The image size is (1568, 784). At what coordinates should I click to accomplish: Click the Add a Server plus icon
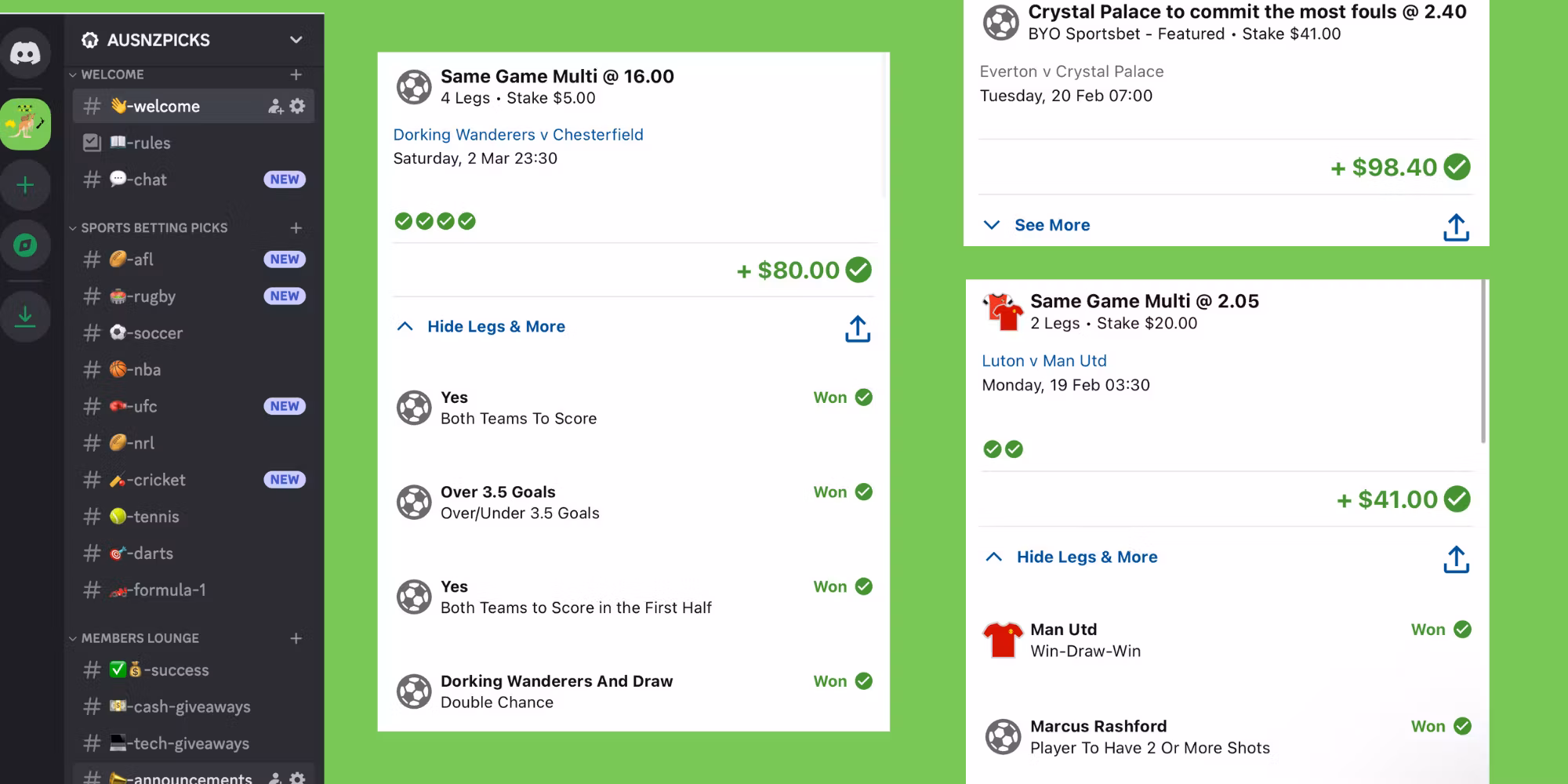[x=25, y=185]
